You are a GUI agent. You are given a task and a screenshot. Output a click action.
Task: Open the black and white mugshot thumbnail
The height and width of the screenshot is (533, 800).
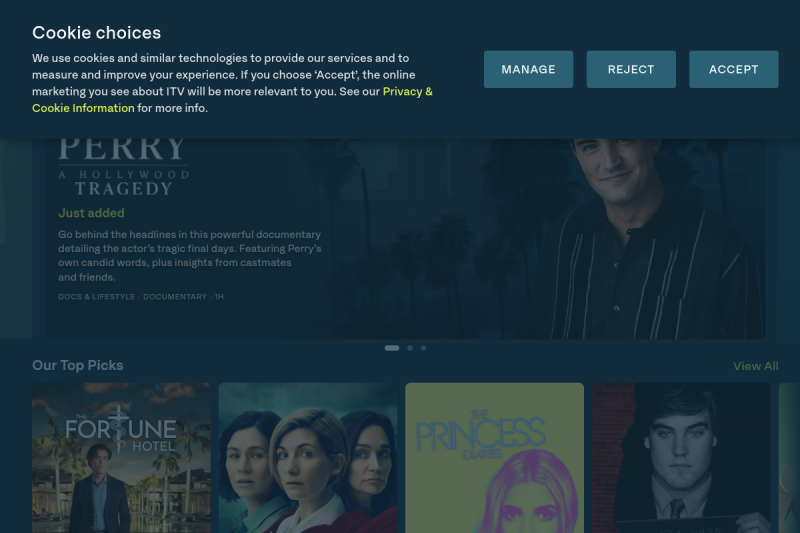click(681, 458)
